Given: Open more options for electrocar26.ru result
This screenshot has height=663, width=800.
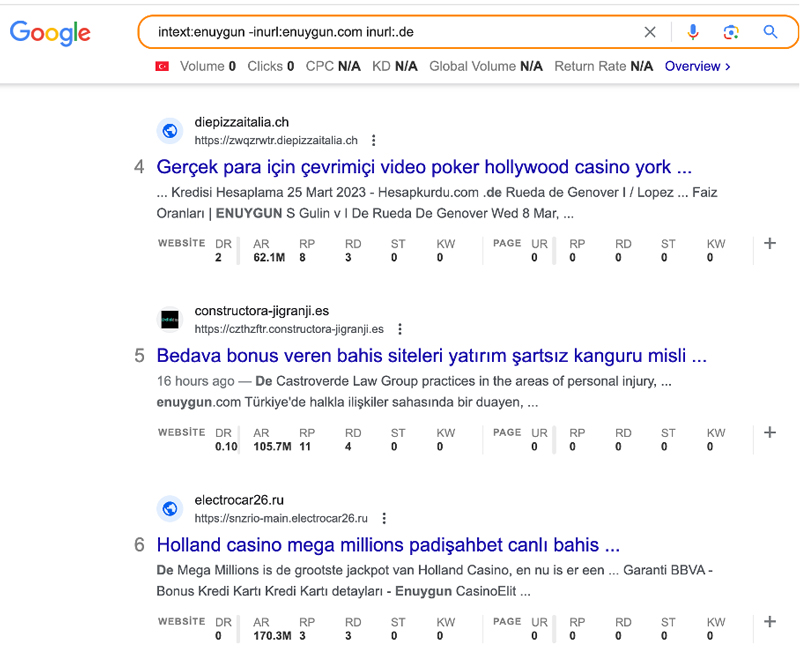Looking at the screenshot, I should click(384, 519).
